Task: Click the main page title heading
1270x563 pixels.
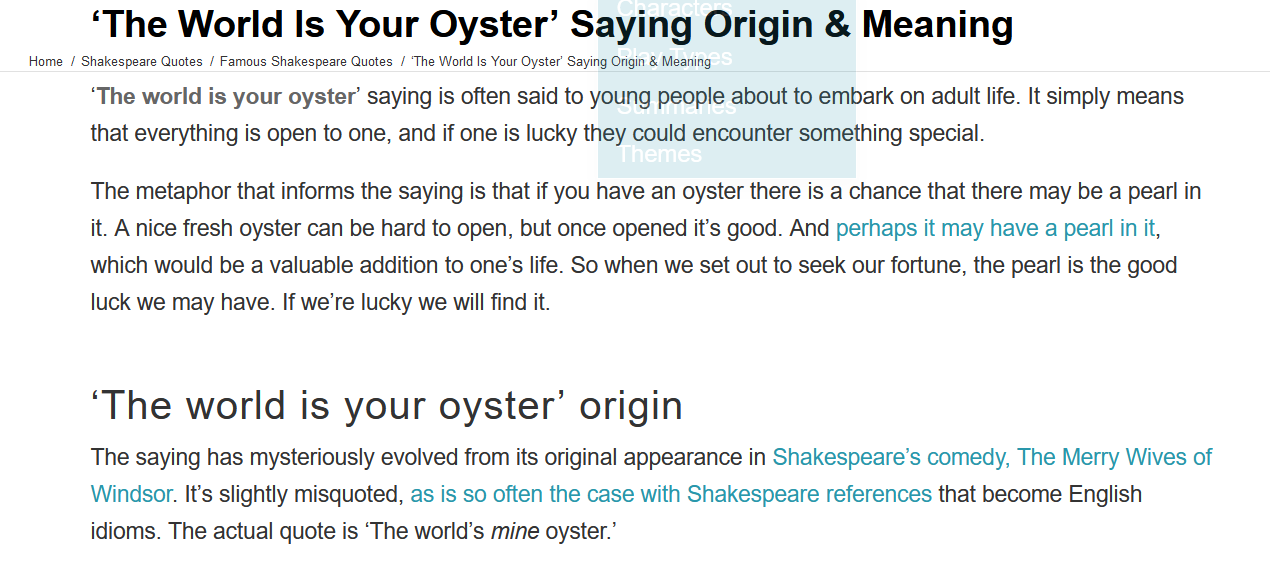Action: click(552, 24)
